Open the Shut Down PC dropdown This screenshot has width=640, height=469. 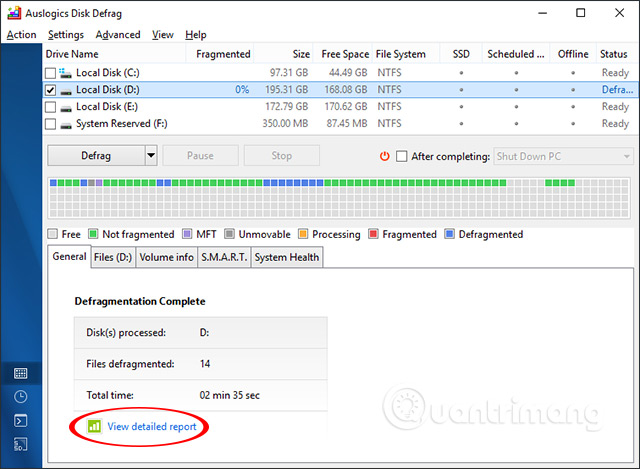(x=563, y=156)
